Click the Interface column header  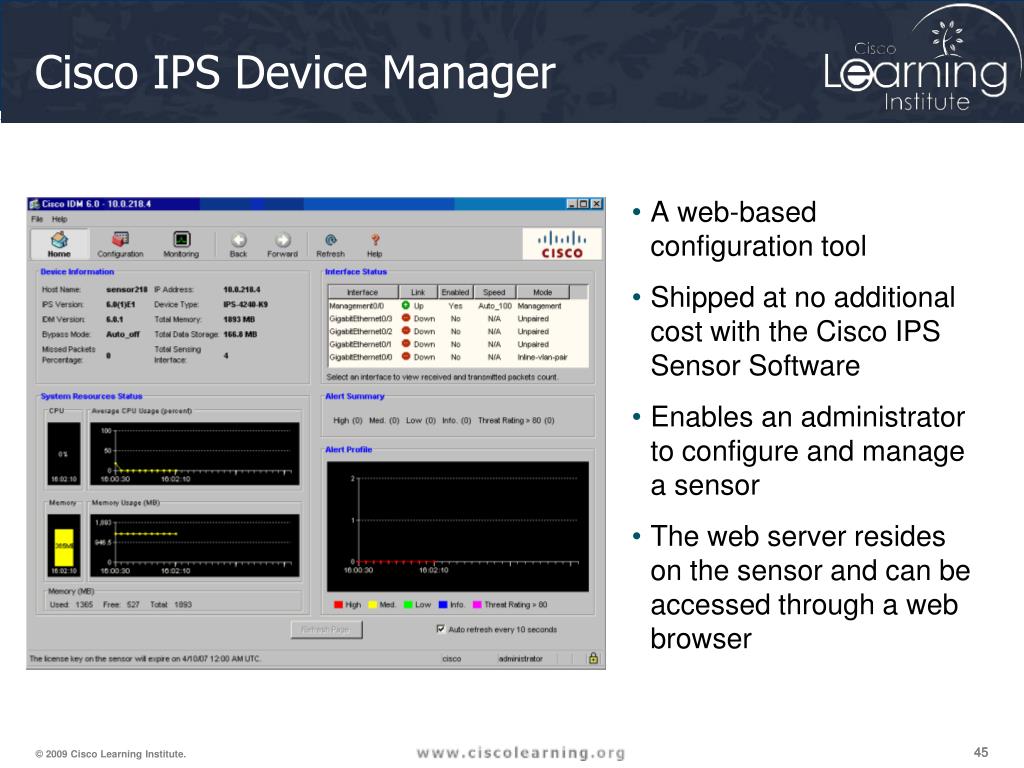[362, 292]
